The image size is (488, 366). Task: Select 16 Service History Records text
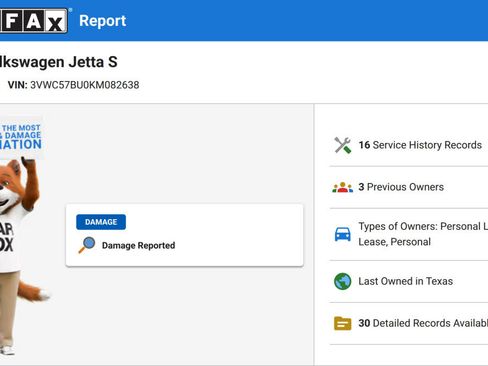(x=420, y=145)
